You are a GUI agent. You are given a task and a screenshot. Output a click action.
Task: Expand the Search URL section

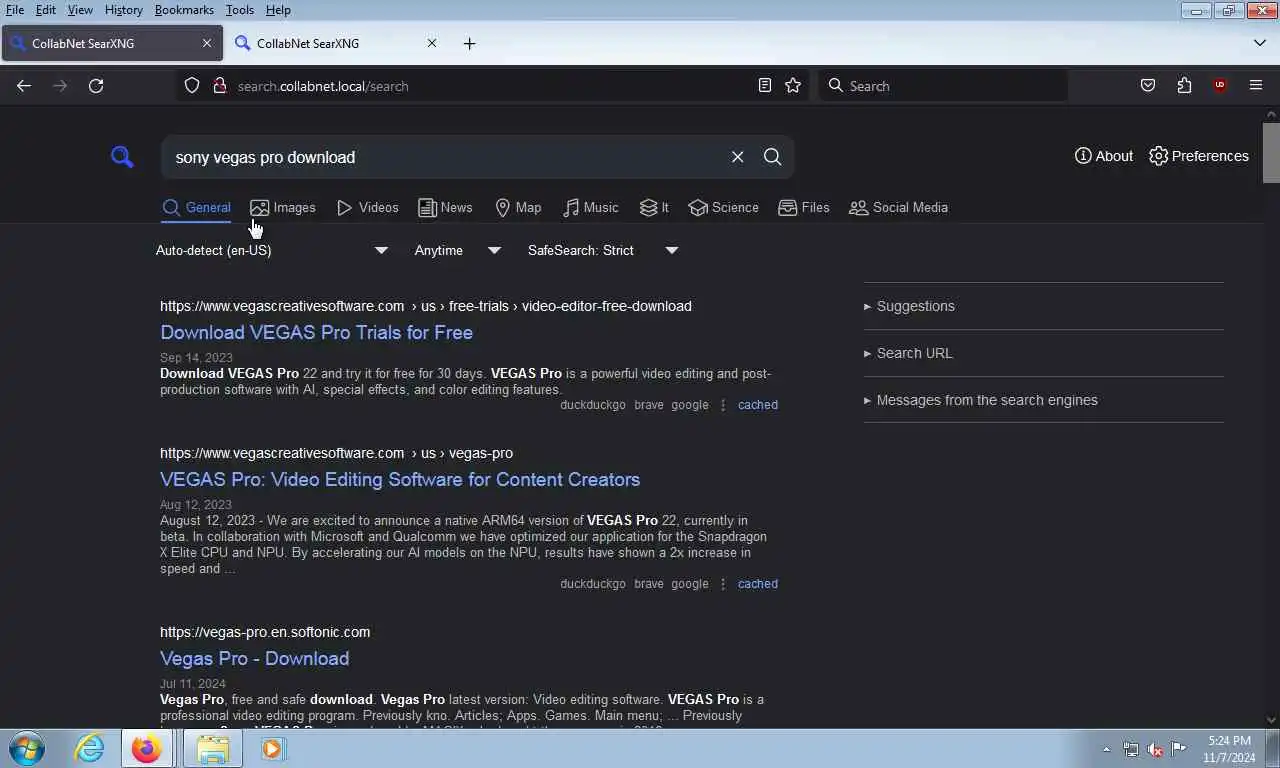click(908, 353)
